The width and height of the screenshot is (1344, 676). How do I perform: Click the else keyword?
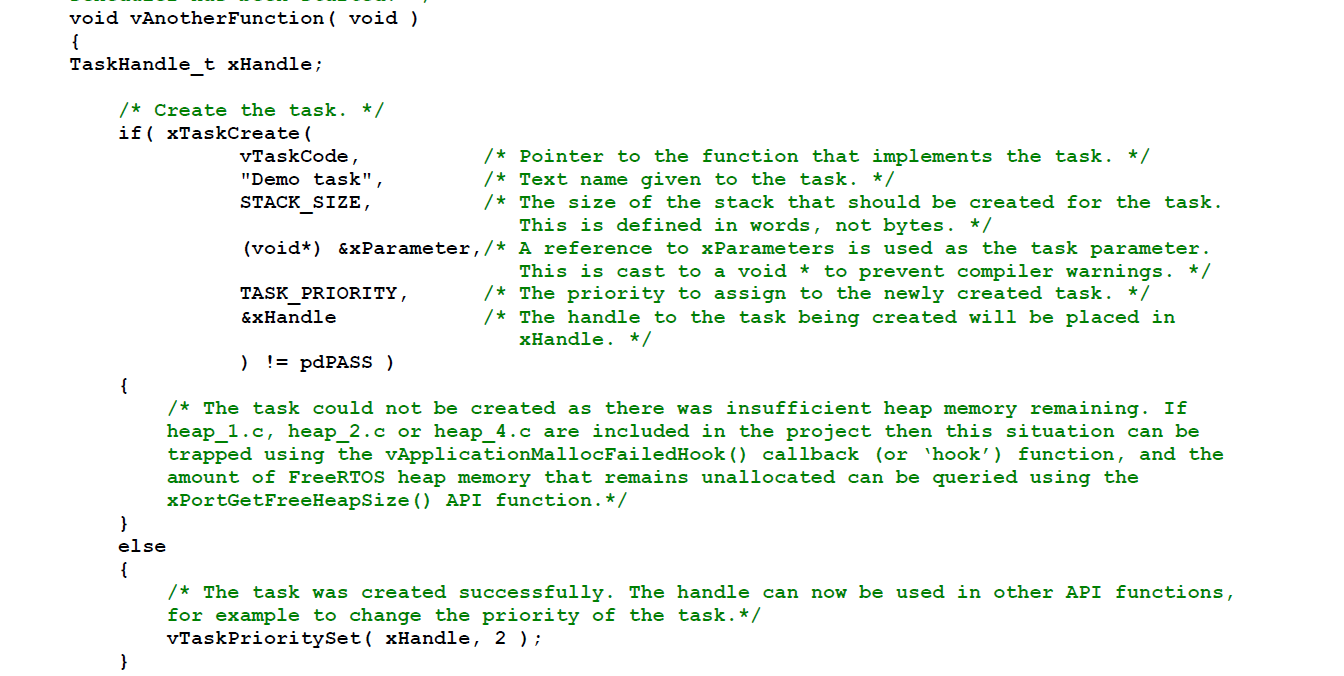coord(142,546)
